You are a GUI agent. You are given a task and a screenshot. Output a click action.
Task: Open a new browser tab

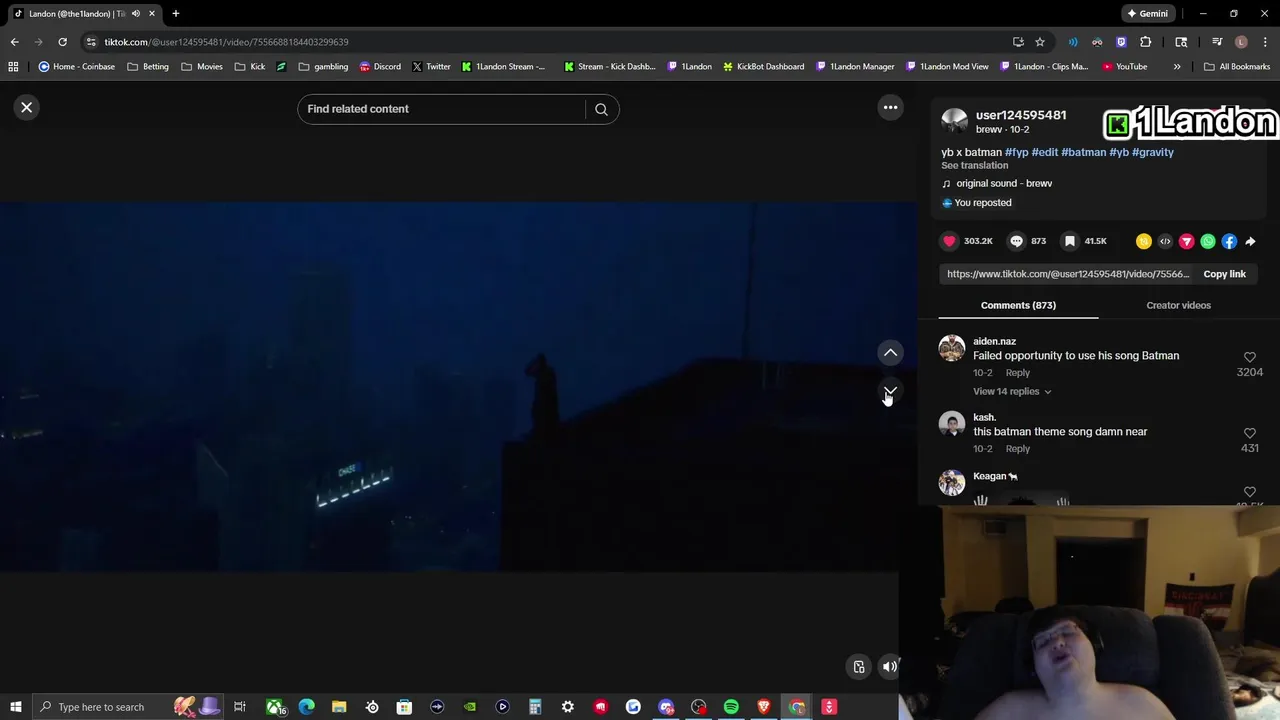coord(175,14)
